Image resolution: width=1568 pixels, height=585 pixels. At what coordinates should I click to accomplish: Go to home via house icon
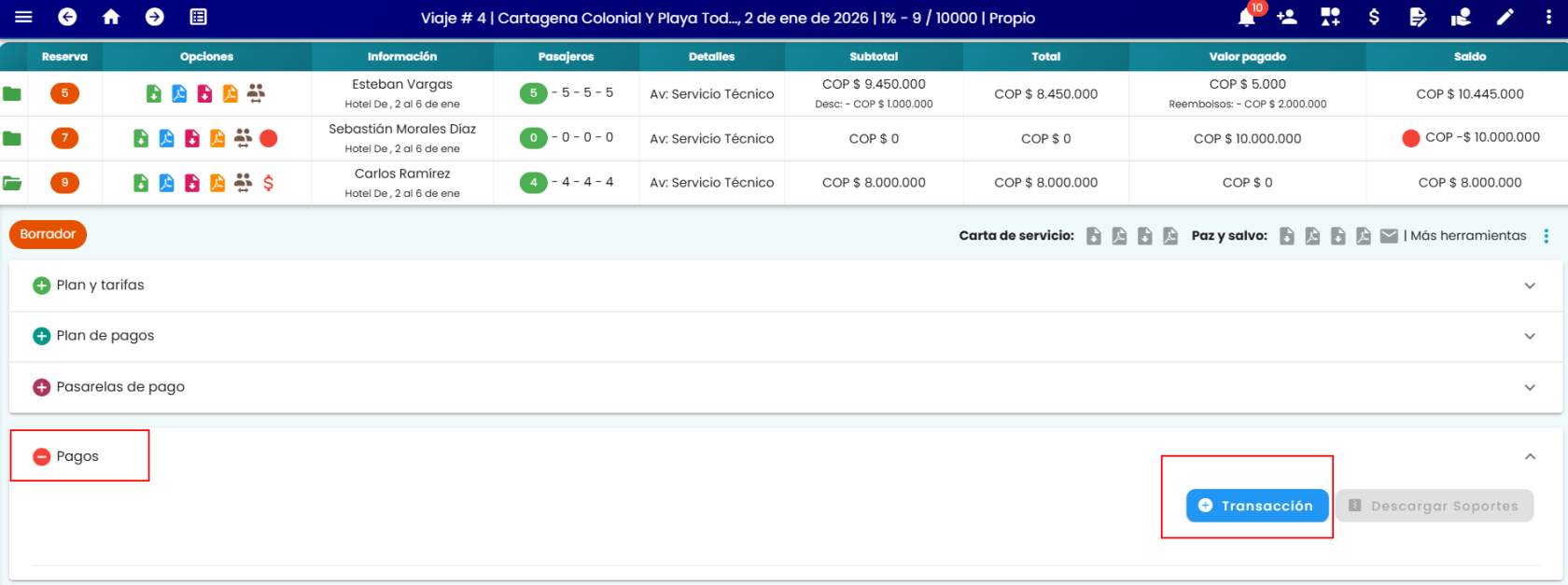click(111, 17)
